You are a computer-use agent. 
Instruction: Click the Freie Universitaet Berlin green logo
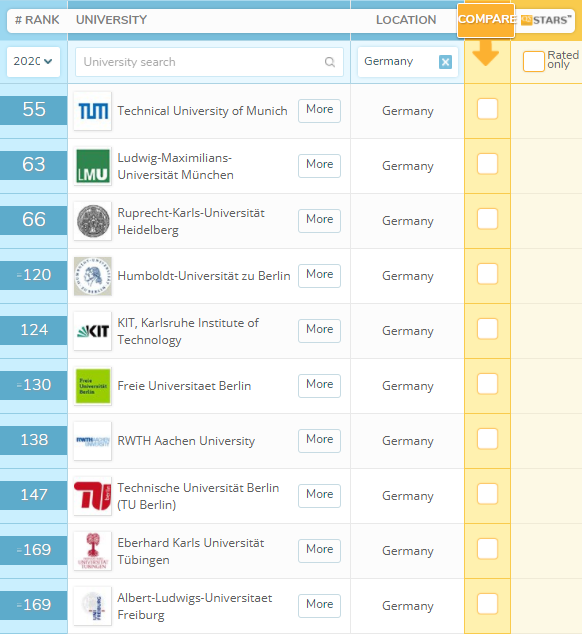coord(93,386)
